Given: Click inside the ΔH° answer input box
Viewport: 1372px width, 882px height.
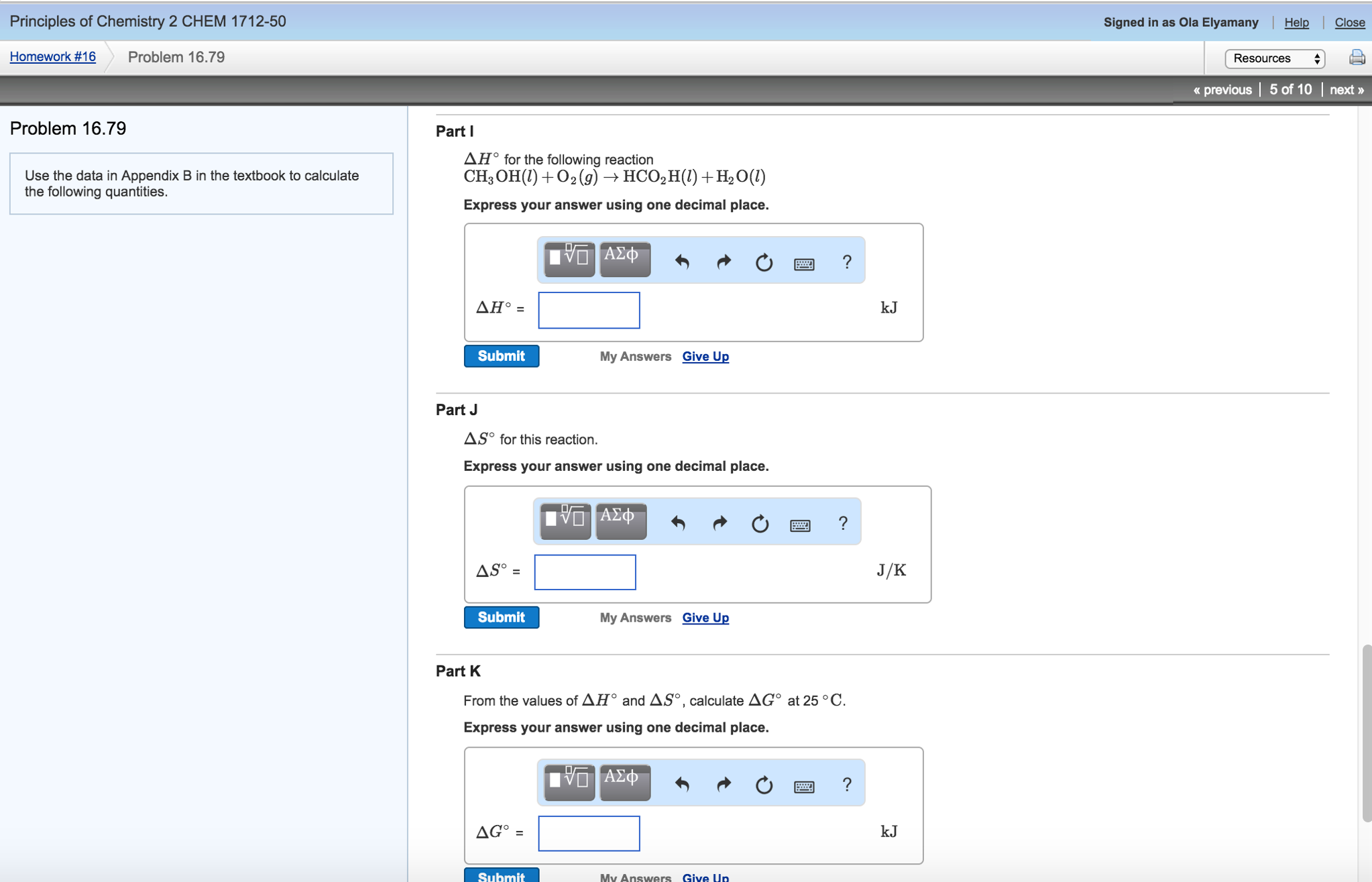Looking at the screenshot, I should (x=588, y=310).
